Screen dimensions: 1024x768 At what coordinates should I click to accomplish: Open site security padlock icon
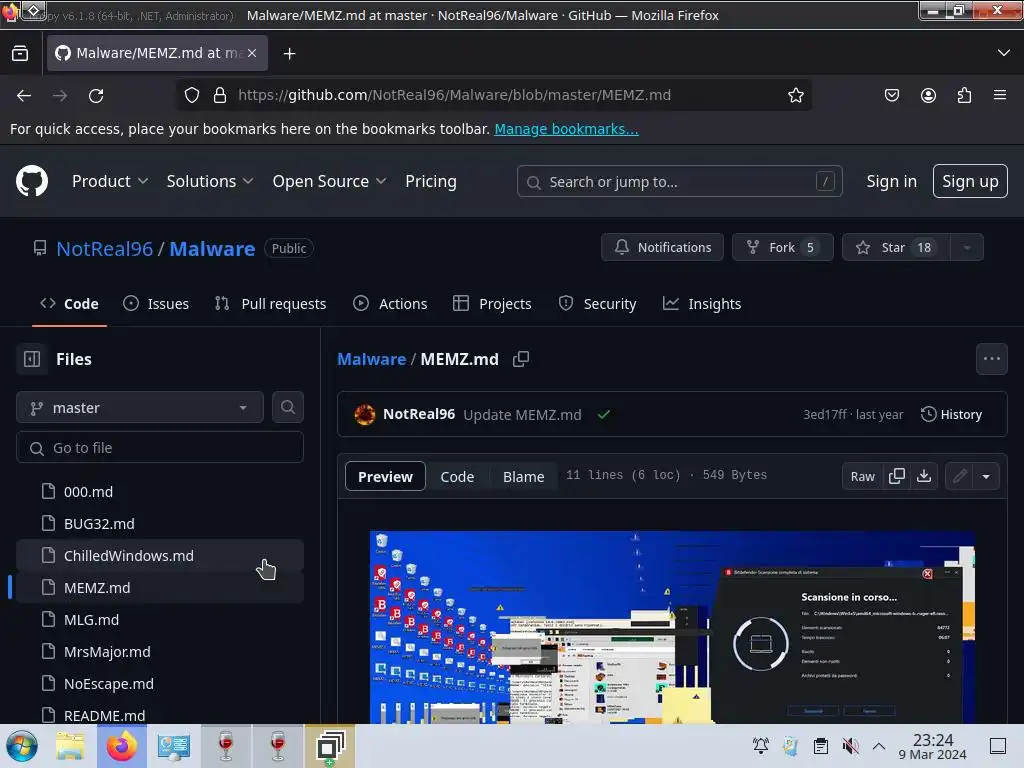coord(220,95)
